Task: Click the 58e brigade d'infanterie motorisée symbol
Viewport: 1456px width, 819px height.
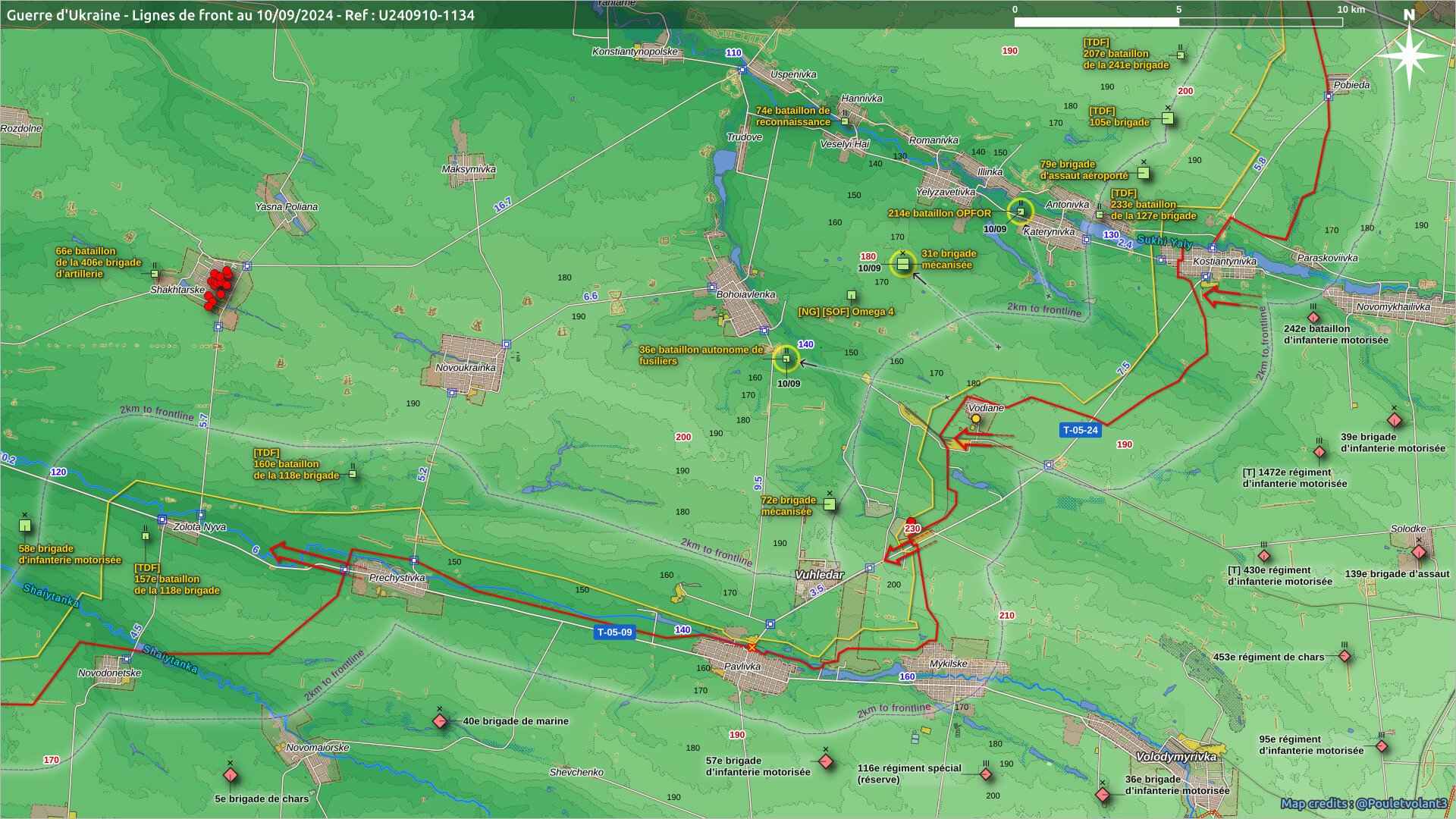Action: [25, 524]
